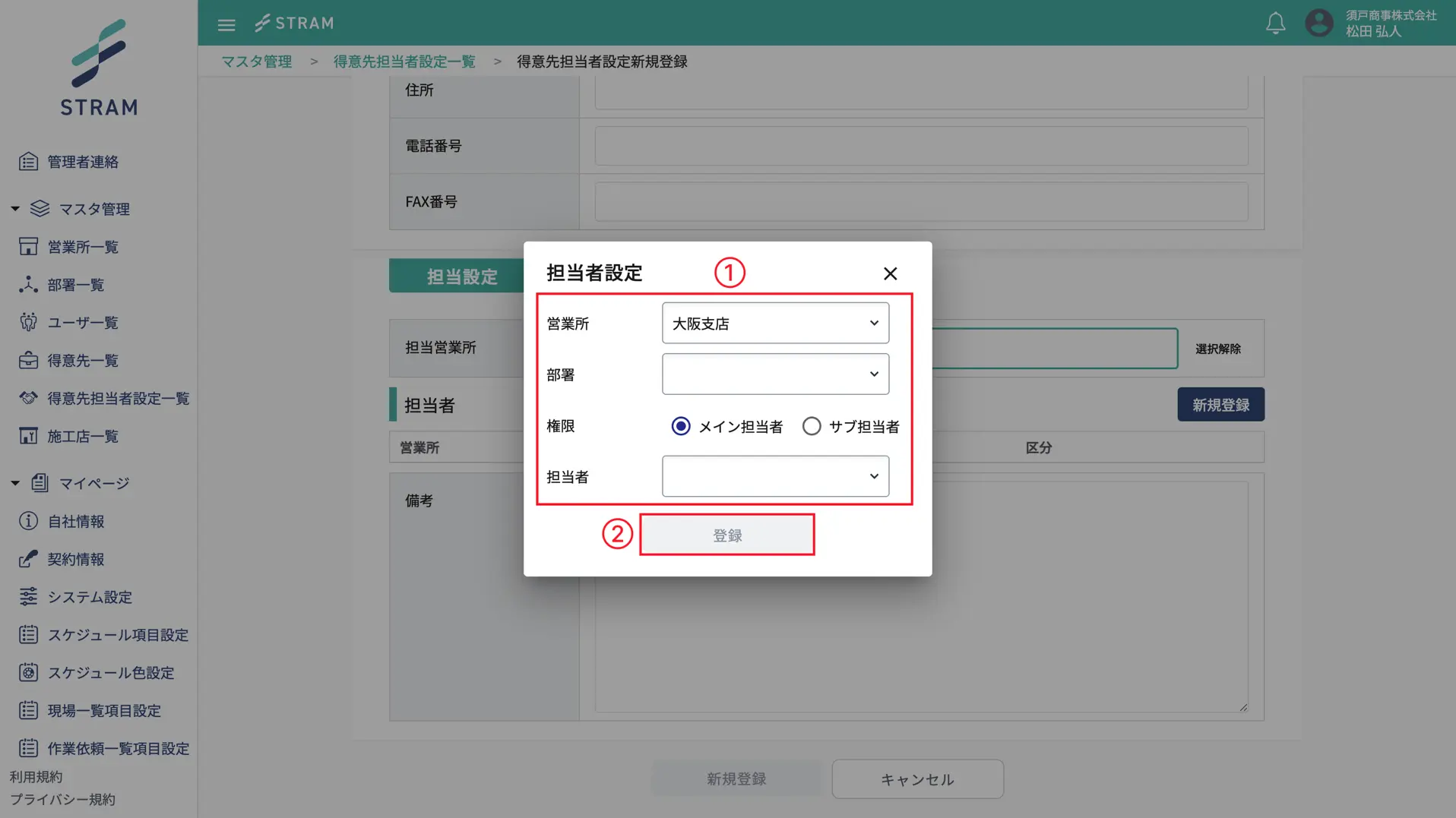
Task: Go to ユーザー一覧 in sidebar
Action: point(82,323)
